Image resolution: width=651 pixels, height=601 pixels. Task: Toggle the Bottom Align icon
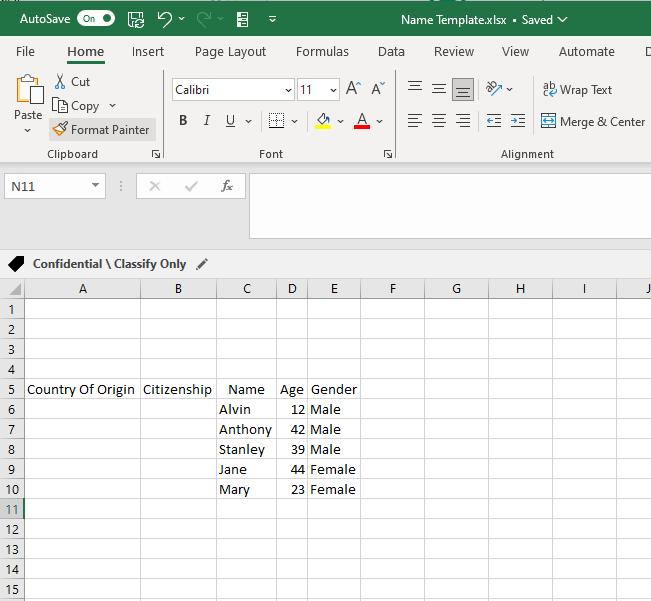[463, 89]
